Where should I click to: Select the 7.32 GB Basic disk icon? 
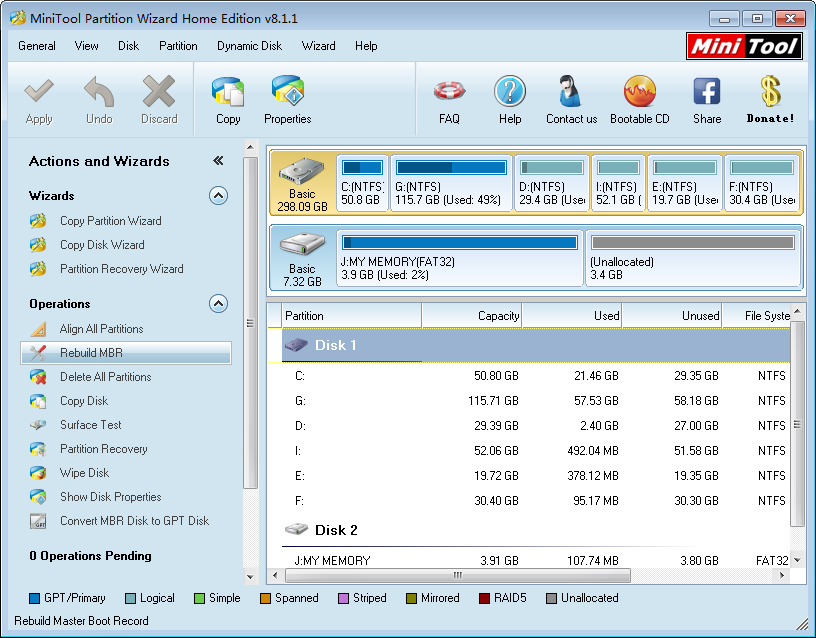point(302,244)
